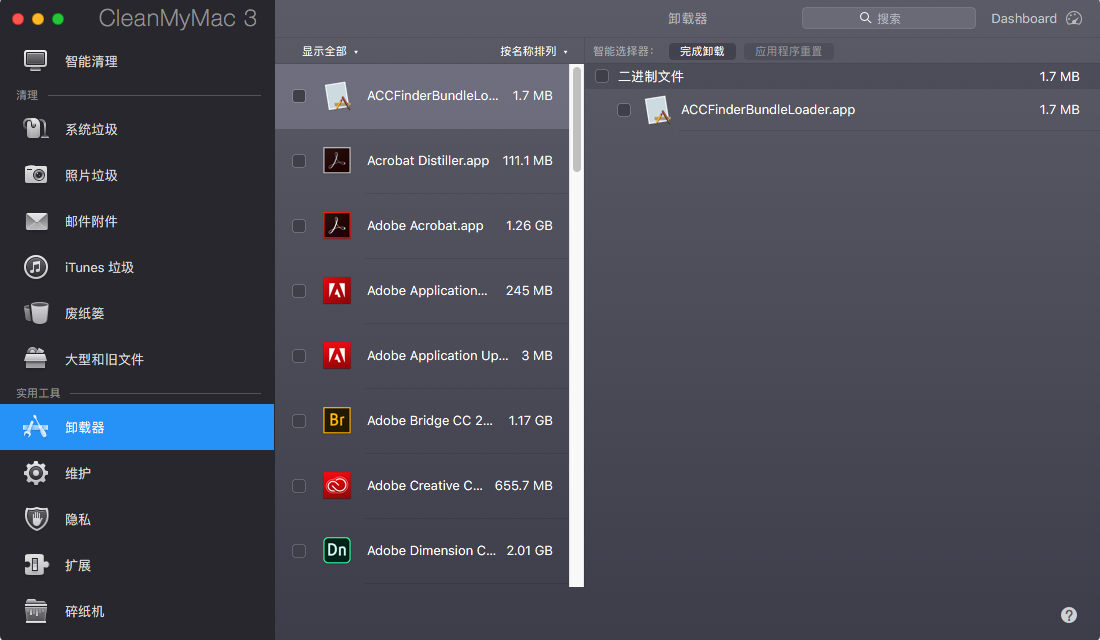Click the 邮件附件 envelope icon
1100x640 pixels.
36,221
